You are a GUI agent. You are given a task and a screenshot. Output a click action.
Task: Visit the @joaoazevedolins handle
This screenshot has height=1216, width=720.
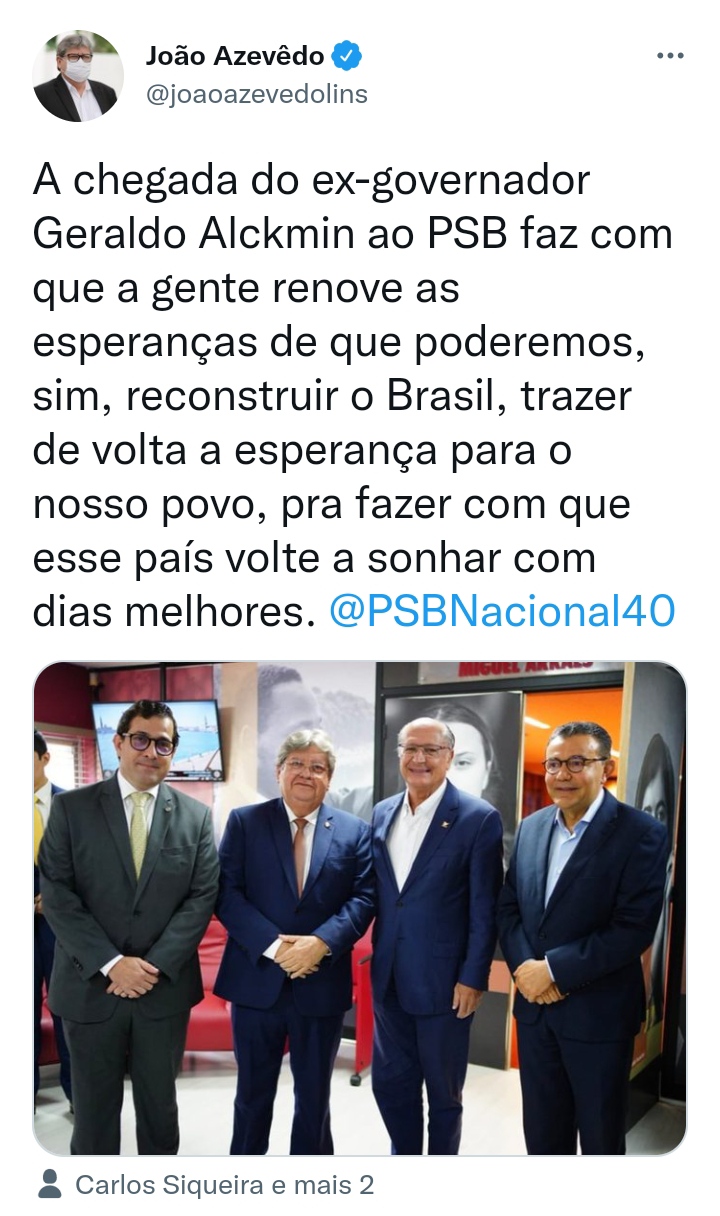[x=257, y=94]
